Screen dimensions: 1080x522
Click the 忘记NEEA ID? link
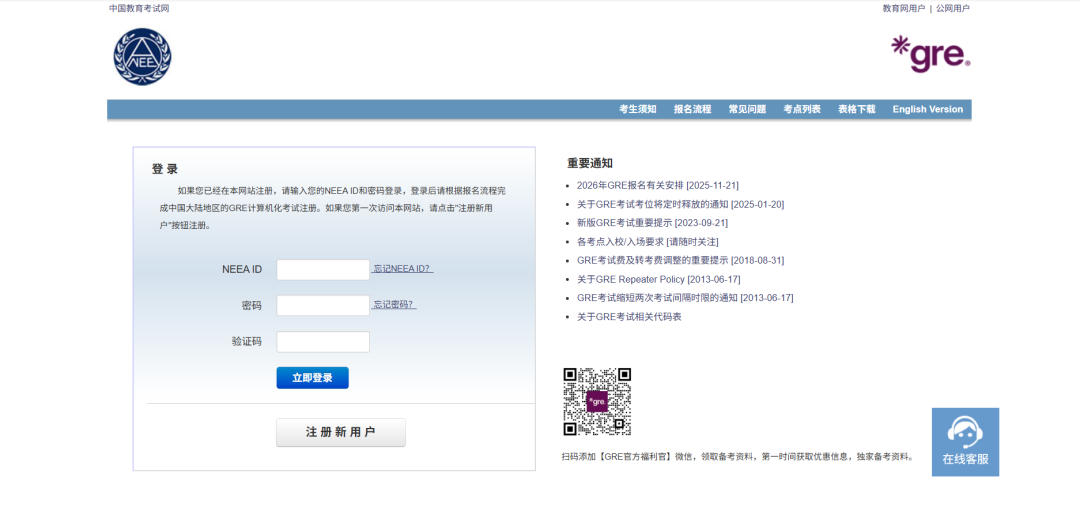pos(403,269)
